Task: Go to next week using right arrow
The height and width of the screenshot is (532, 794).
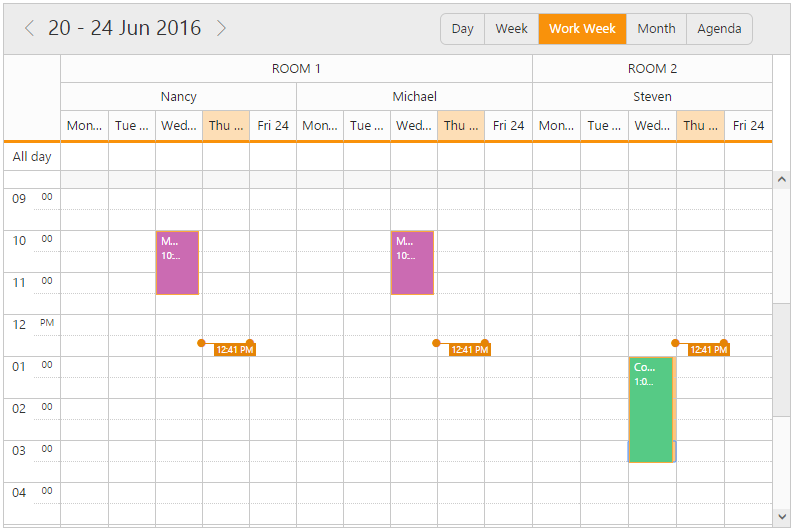Action: (x=221, y=28)
